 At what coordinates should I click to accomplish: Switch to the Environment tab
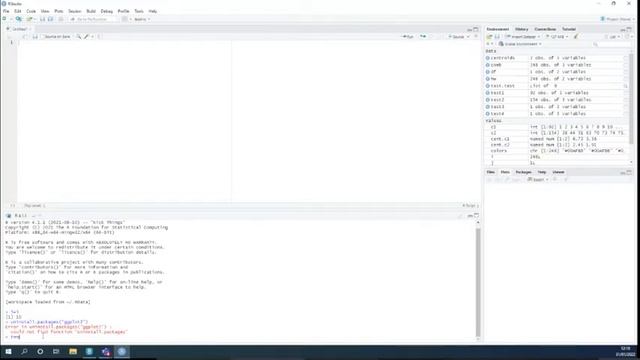498,29
